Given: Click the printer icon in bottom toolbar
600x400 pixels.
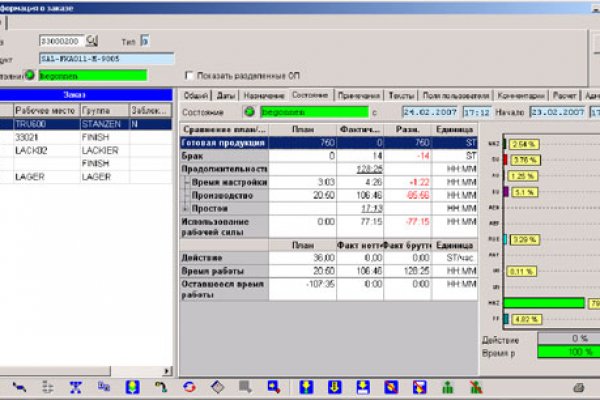Looking at the screenshot, I should click(x=577, y=386).
